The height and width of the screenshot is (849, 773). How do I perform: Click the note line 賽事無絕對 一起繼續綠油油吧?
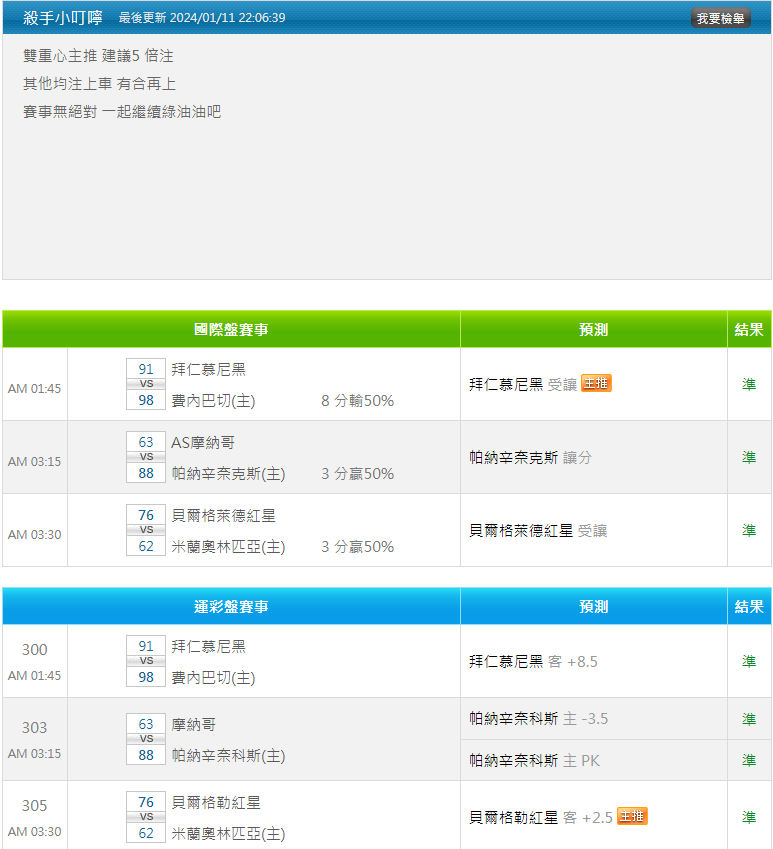coord(122,112)
